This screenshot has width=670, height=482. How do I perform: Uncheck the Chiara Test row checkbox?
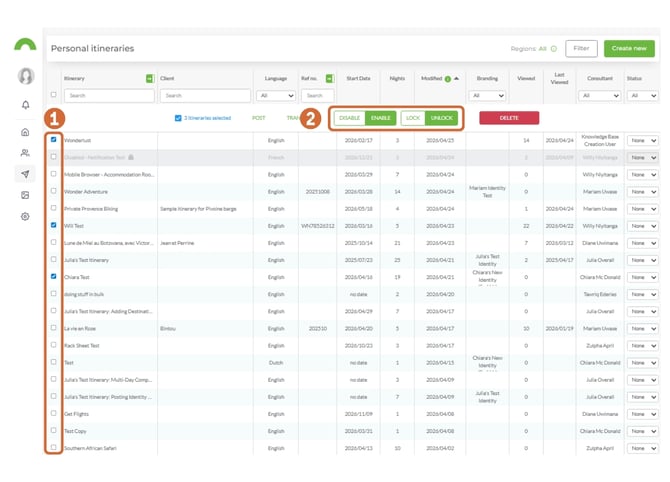click(53, 276)
